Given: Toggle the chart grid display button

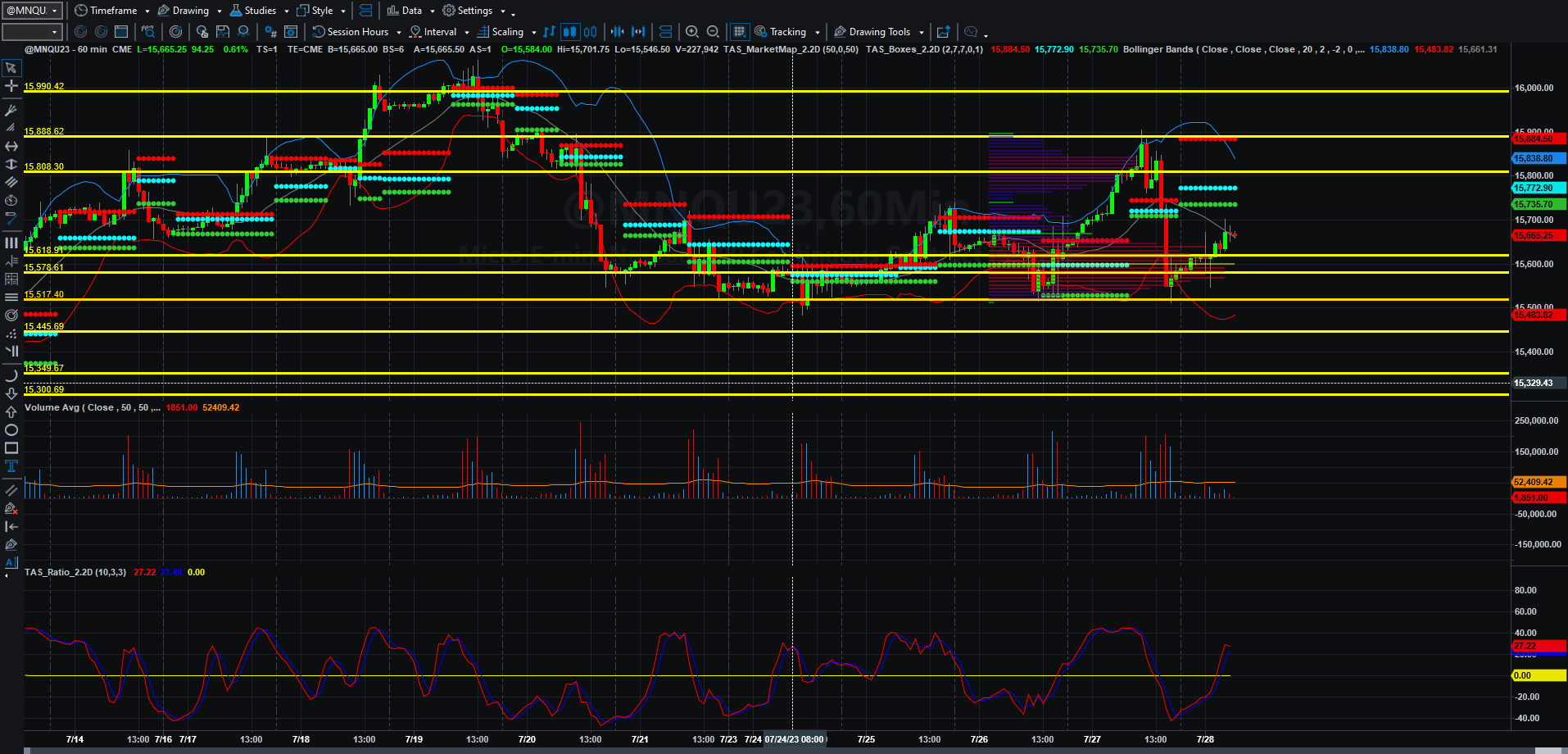Looking at the screenshot, I should [739, 32].
